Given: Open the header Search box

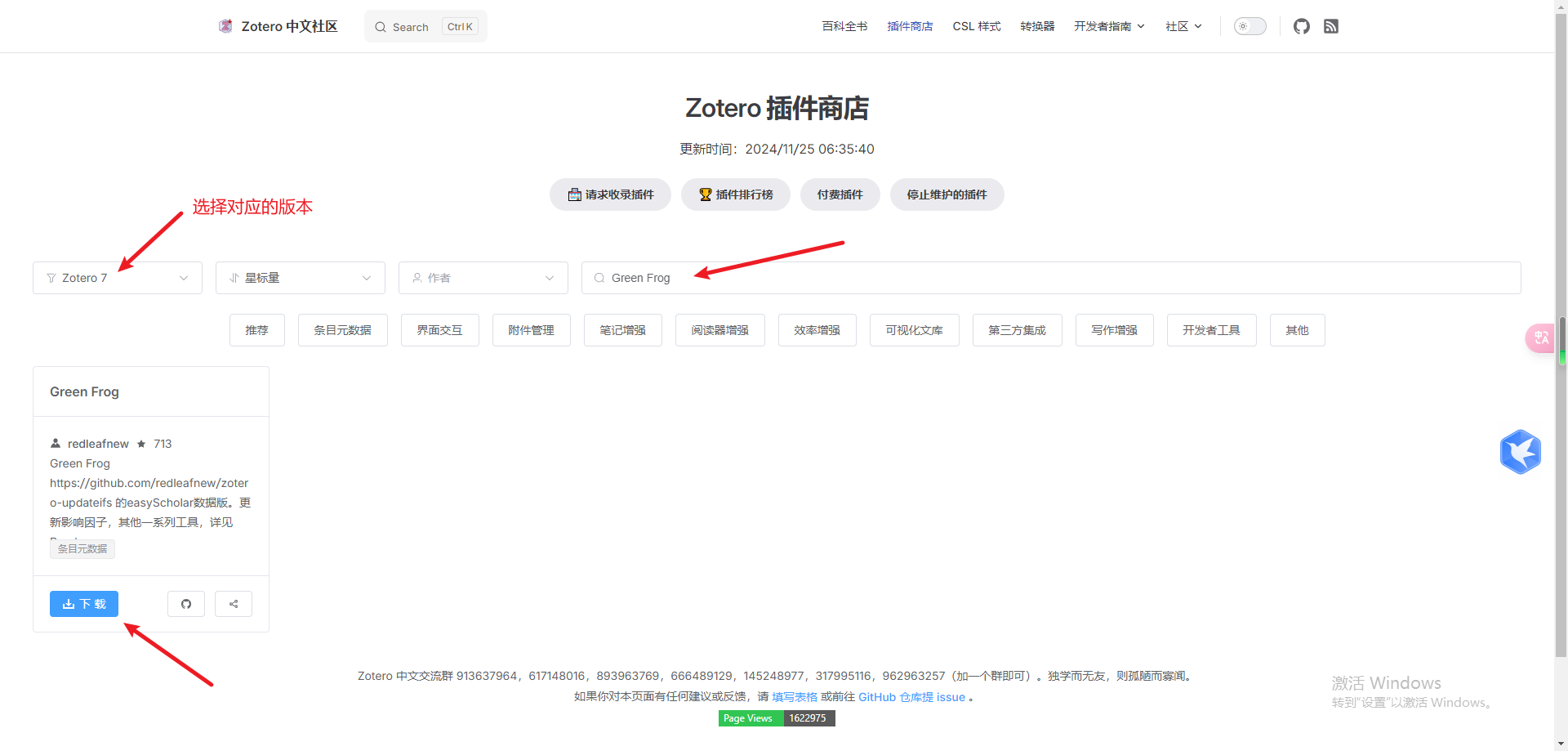Looking at the screenshot, I should [425, 26].
